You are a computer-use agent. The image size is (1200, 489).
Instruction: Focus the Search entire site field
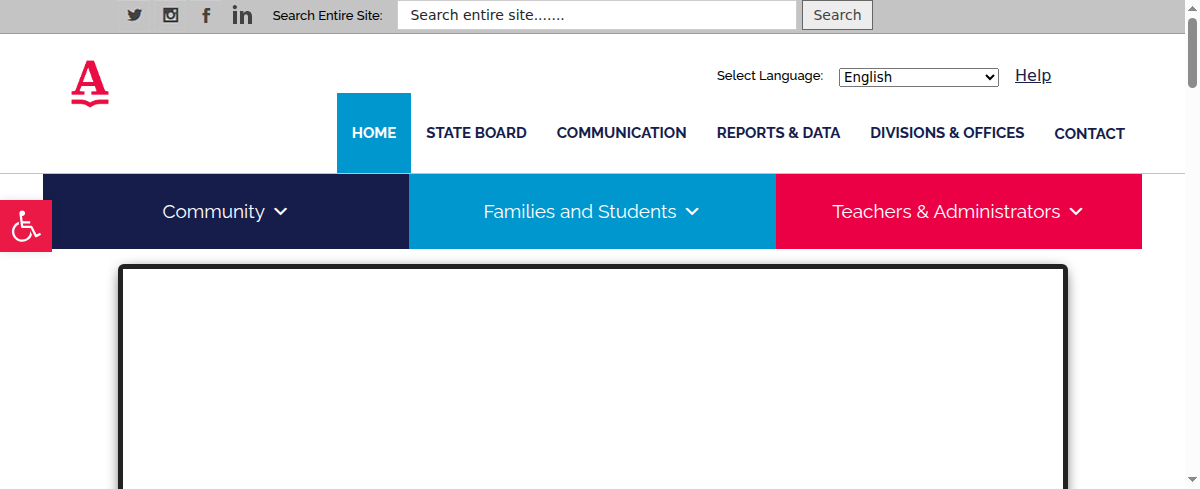596,15
